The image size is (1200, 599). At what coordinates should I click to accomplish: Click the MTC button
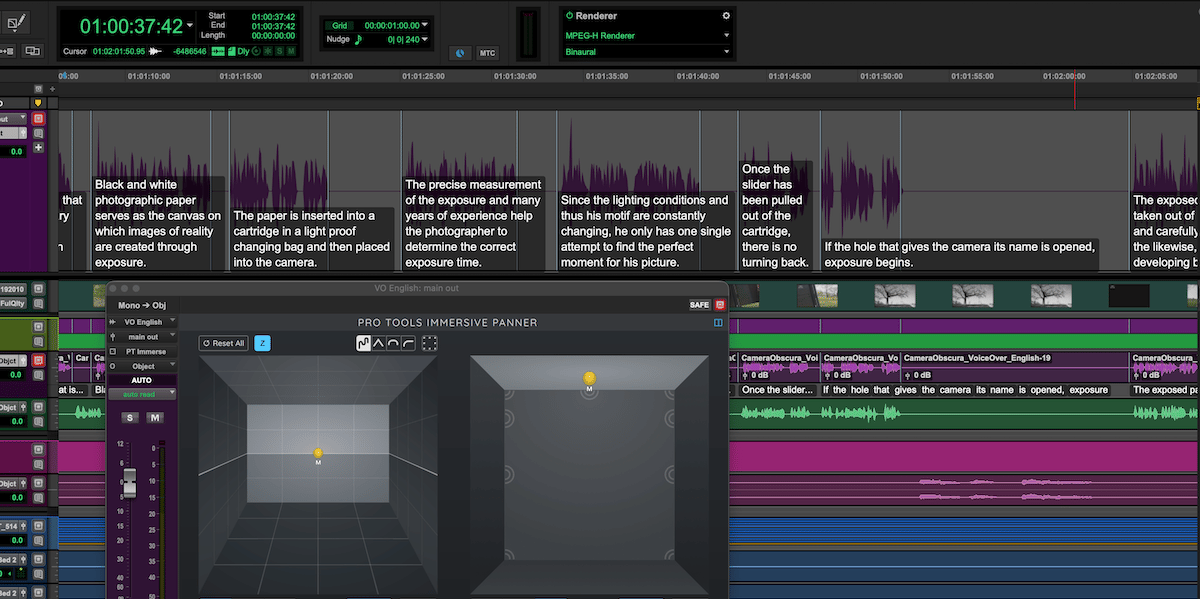(487, 53)
